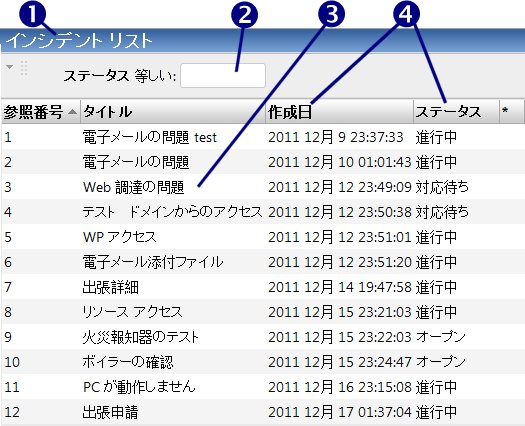Open incident PC が動作しません
Viewport: 525px width, 426px height.
tap(139, 387)
